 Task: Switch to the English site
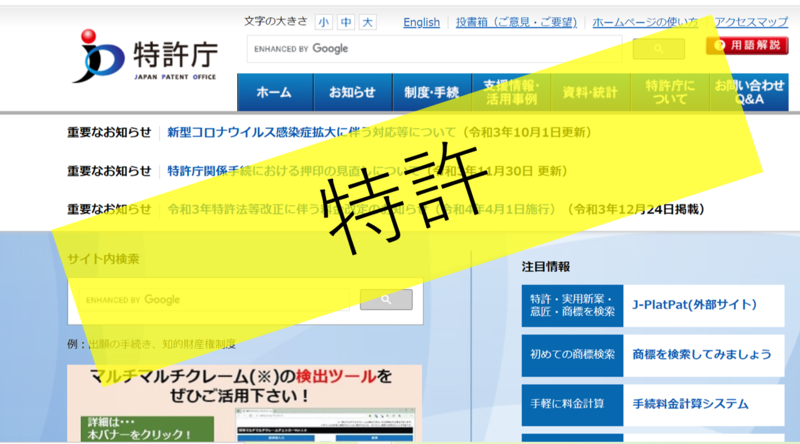point(421,22)
